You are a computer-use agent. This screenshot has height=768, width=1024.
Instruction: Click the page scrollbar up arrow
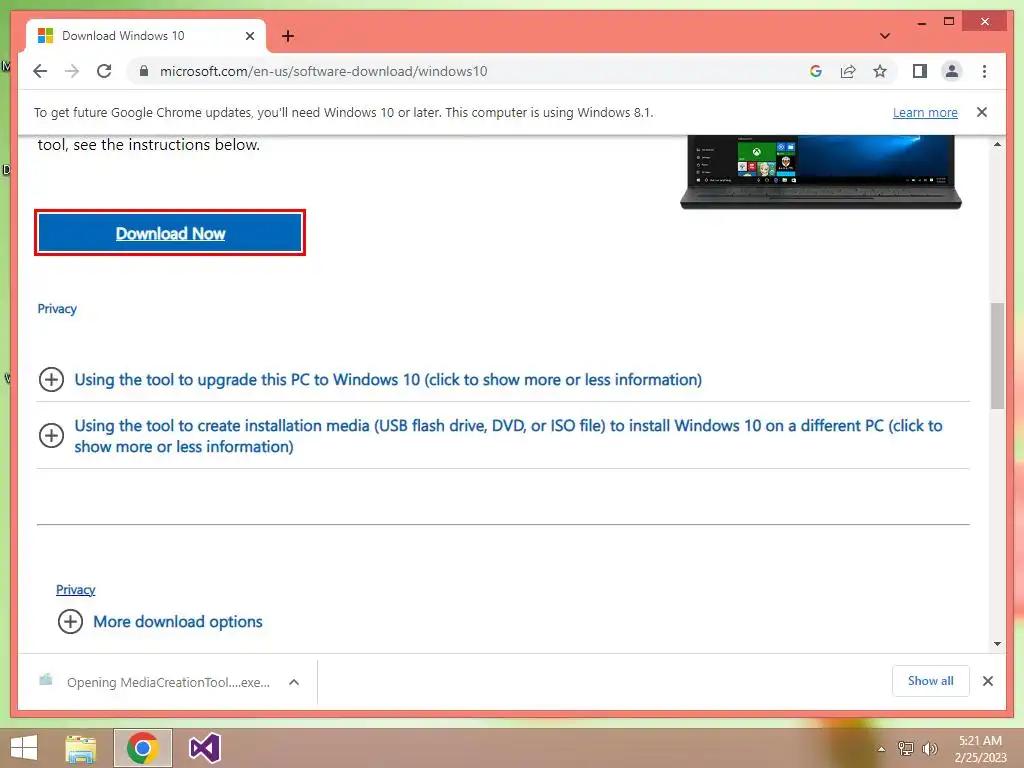(x=997, y=144)
